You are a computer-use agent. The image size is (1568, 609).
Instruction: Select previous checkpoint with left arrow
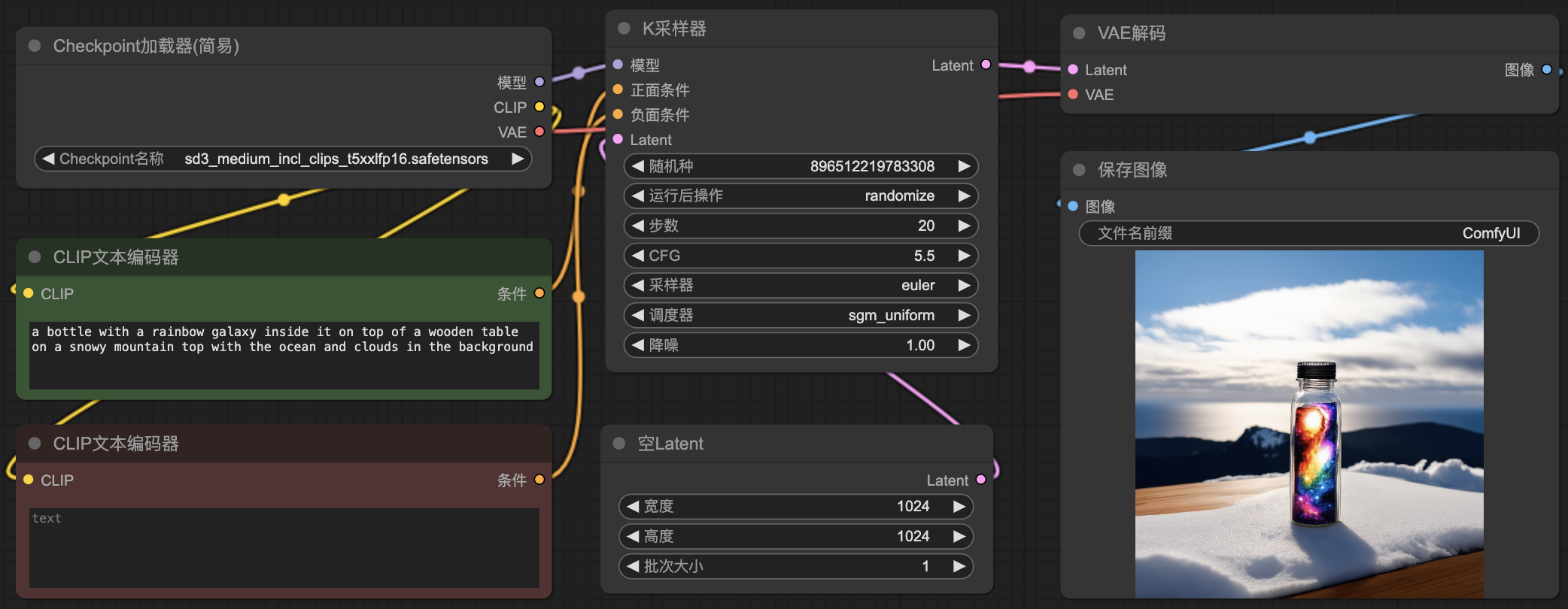coord(48,159)
